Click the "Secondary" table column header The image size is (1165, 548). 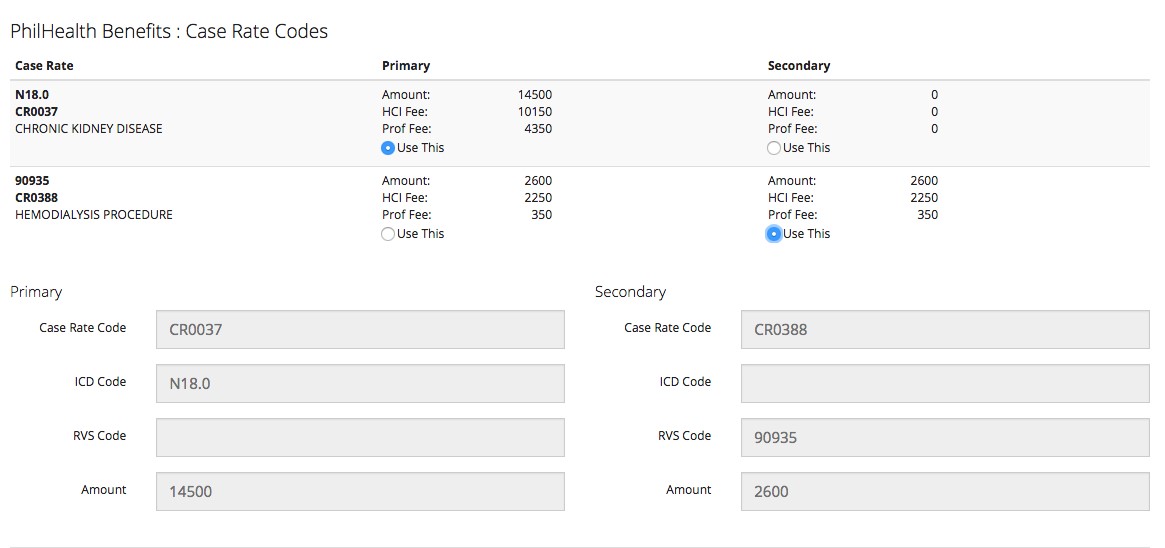pyautogui.click(x=798, y=66)
